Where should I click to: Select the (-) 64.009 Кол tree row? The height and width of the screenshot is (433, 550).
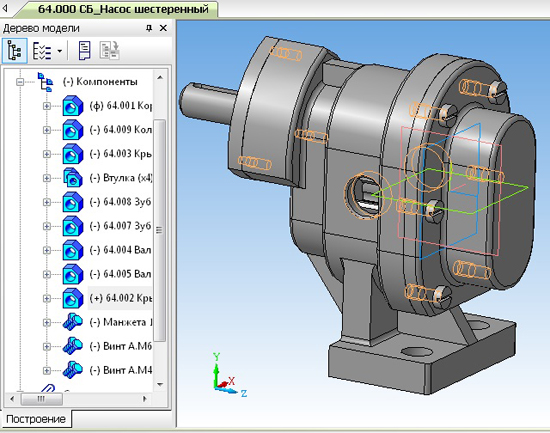click(121, 130)
